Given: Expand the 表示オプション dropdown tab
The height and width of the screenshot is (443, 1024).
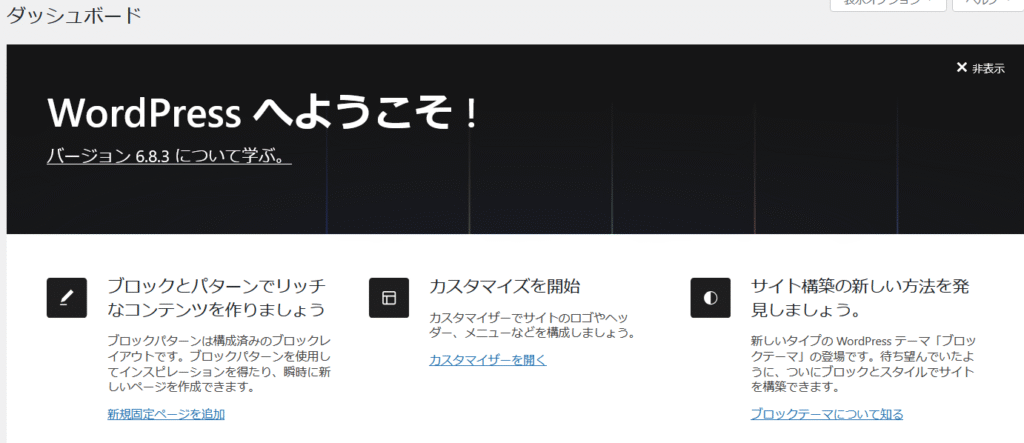Looking at the screenshot, I should click(888, 4).
